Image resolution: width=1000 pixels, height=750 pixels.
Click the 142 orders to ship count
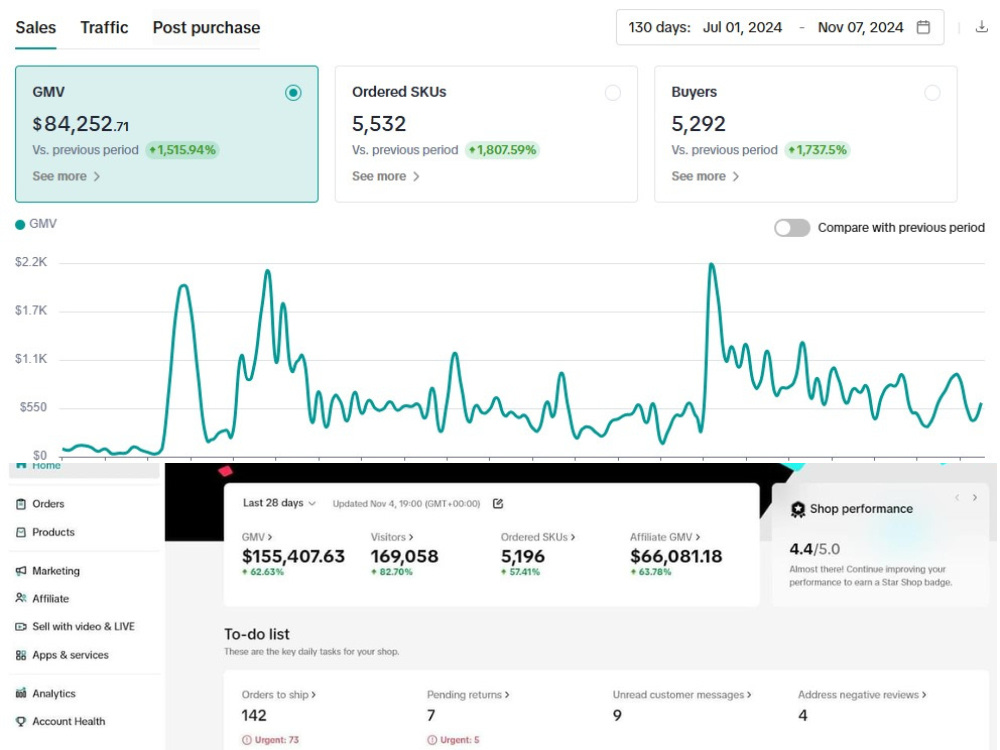point(254,716)
